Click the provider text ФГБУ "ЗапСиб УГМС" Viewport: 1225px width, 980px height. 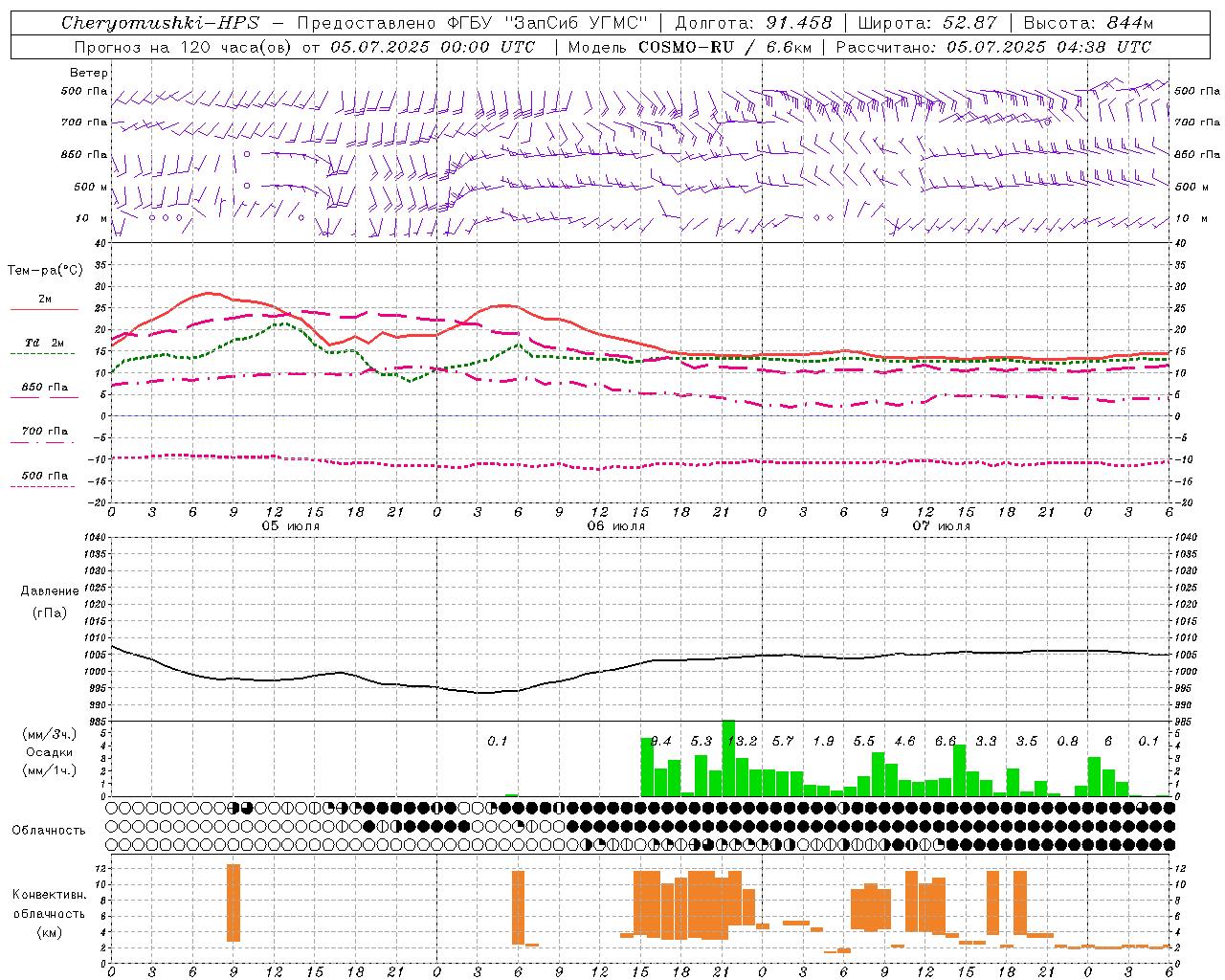(546, 23)
